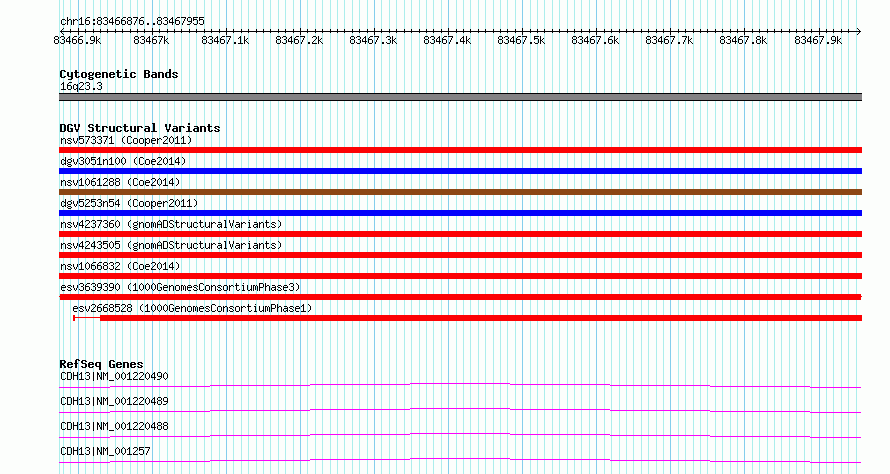Select the blue bar for dgv5253n54
The height and width of the screenshot is (474, 890).
pyautogui.click(x=460, y=213)
